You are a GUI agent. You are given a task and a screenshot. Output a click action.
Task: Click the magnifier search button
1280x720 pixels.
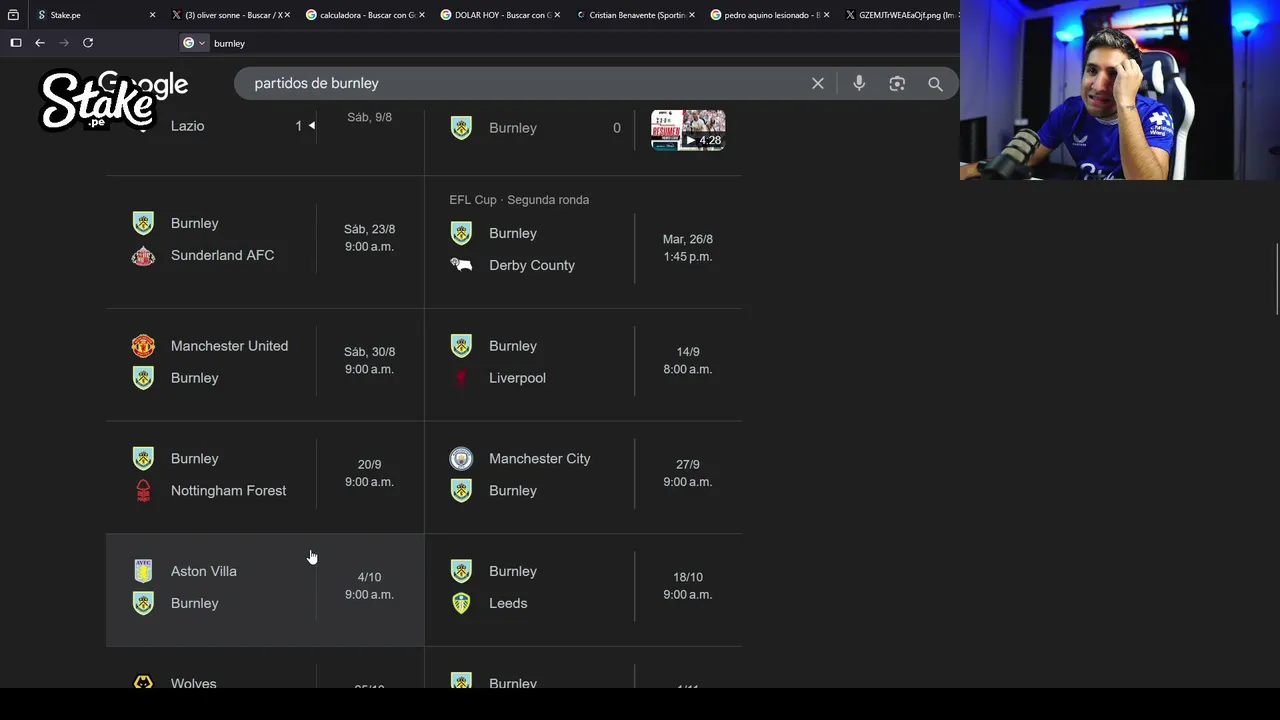935,84
